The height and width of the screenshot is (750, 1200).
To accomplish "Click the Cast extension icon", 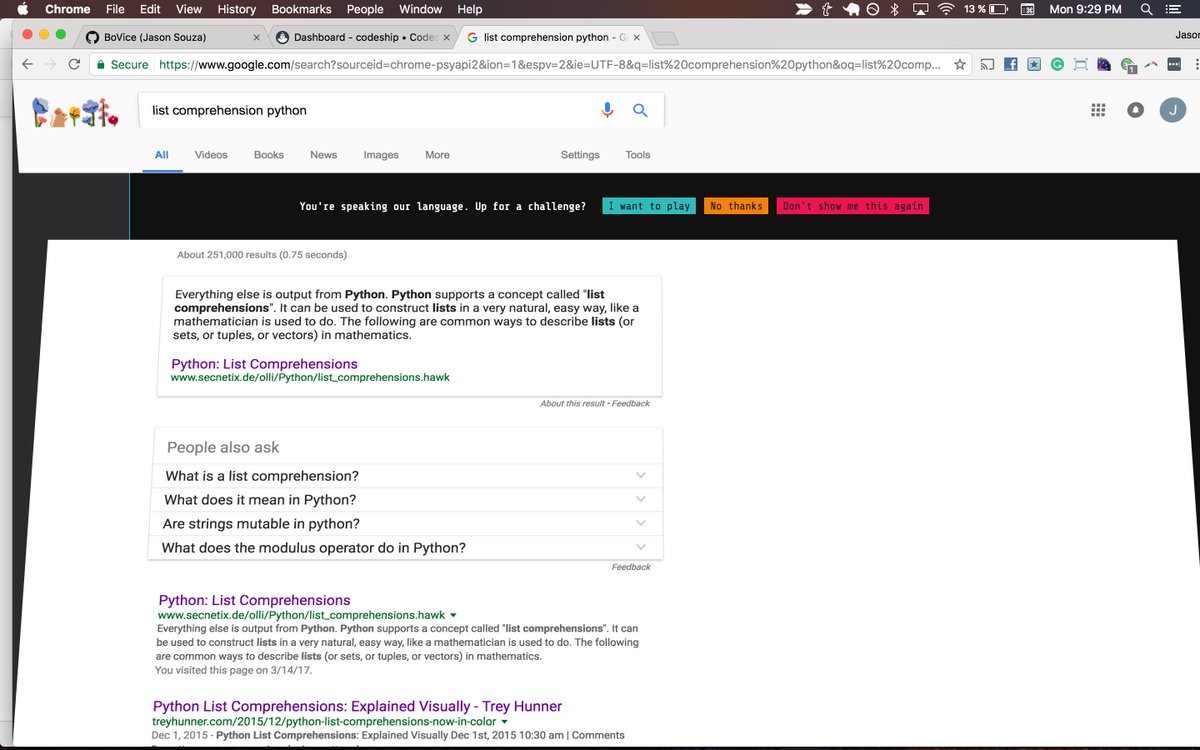I will click(x=987, y=64).
